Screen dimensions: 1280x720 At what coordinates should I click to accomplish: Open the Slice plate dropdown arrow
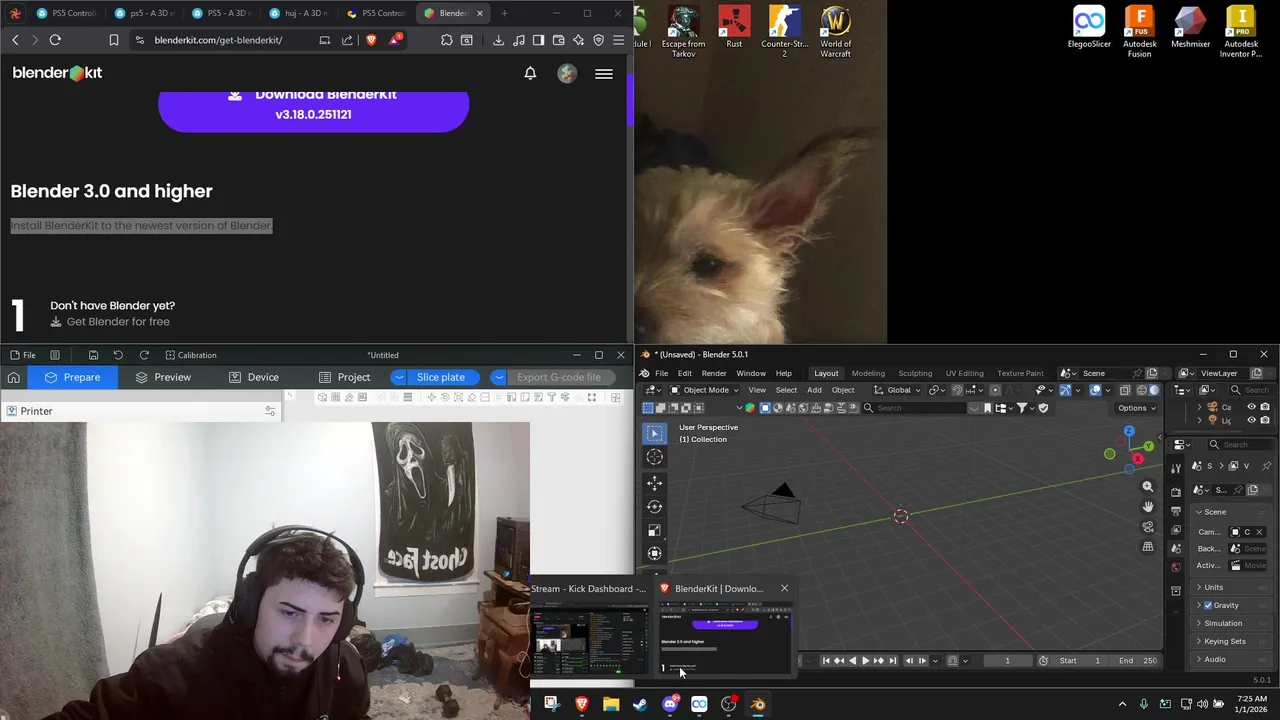tap(399, 377)
